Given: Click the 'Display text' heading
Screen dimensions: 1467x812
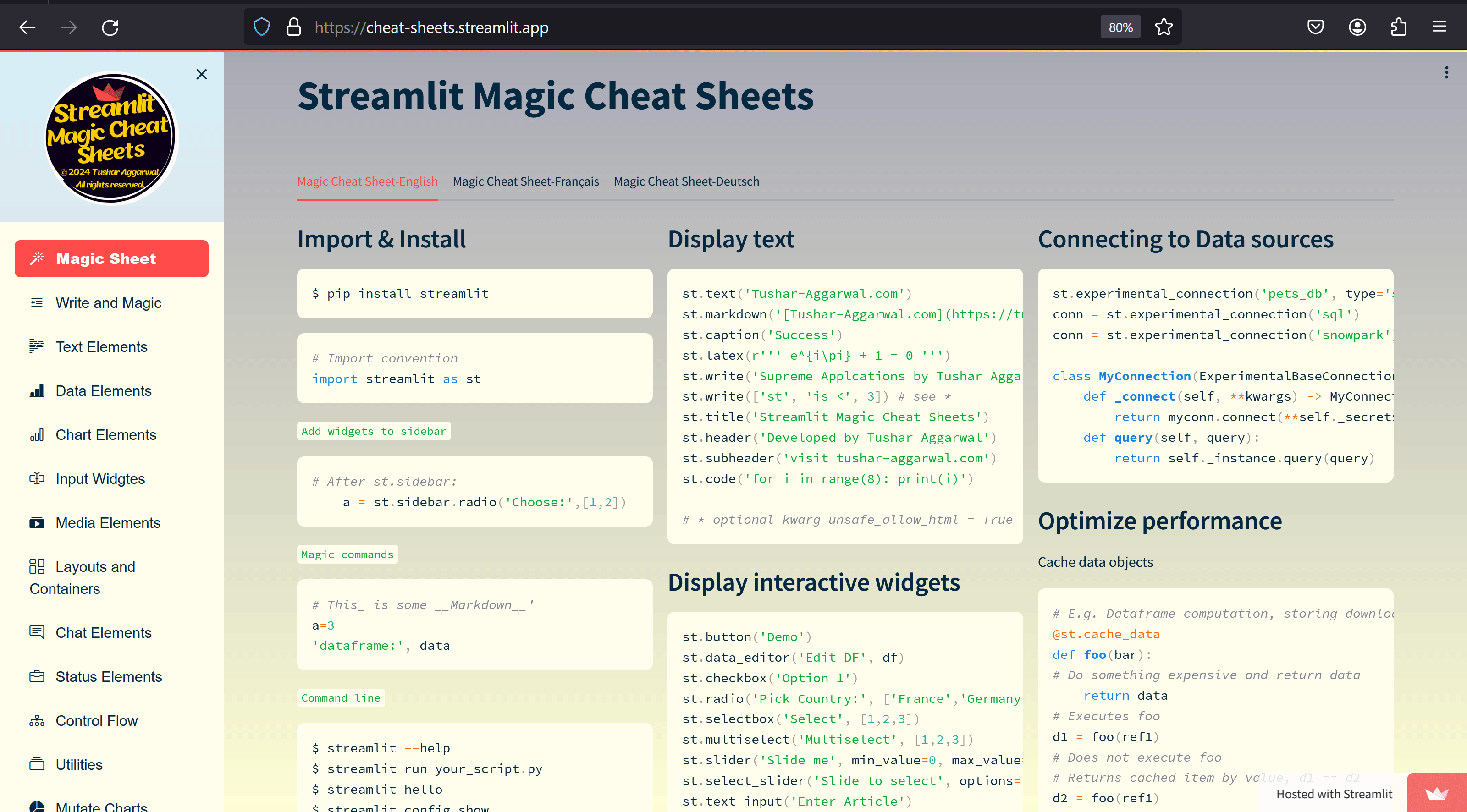Looking at the screenshot, I should point(731,239).
